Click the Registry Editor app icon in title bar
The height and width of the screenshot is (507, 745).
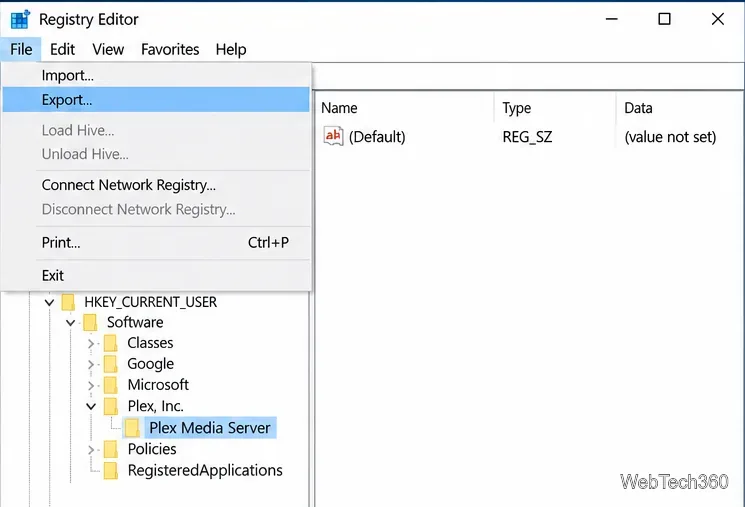click(x=20, y=19)
